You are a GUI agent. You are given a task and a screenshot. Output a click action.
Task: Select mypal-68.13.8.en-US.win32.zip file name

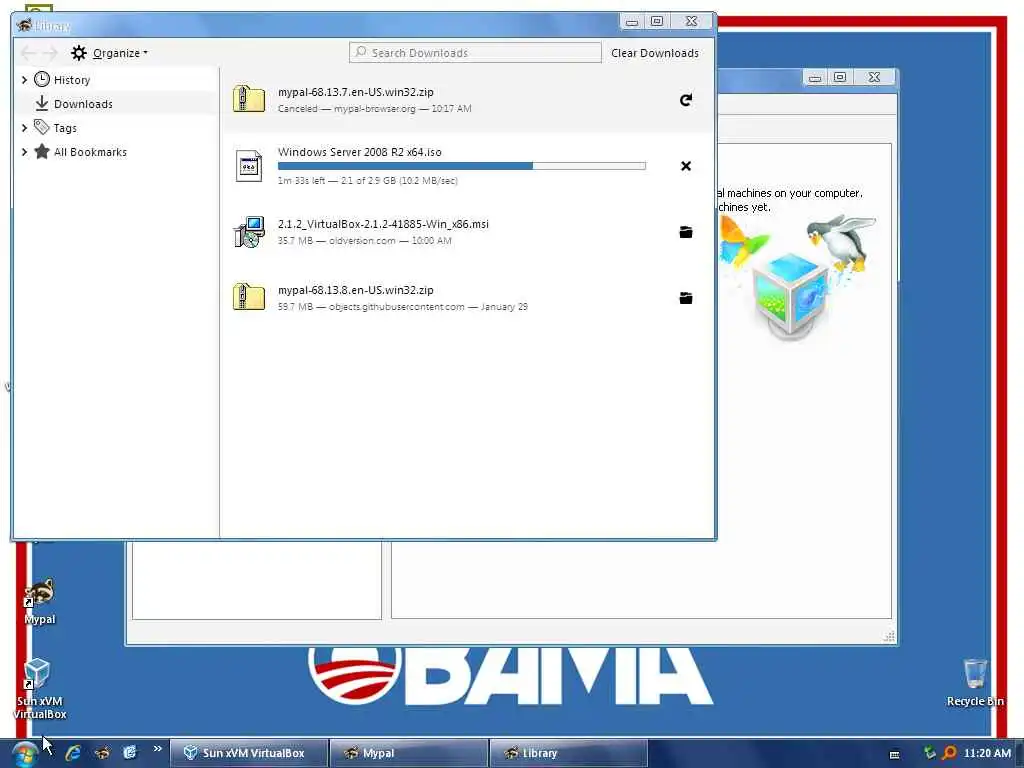point(356,290)
